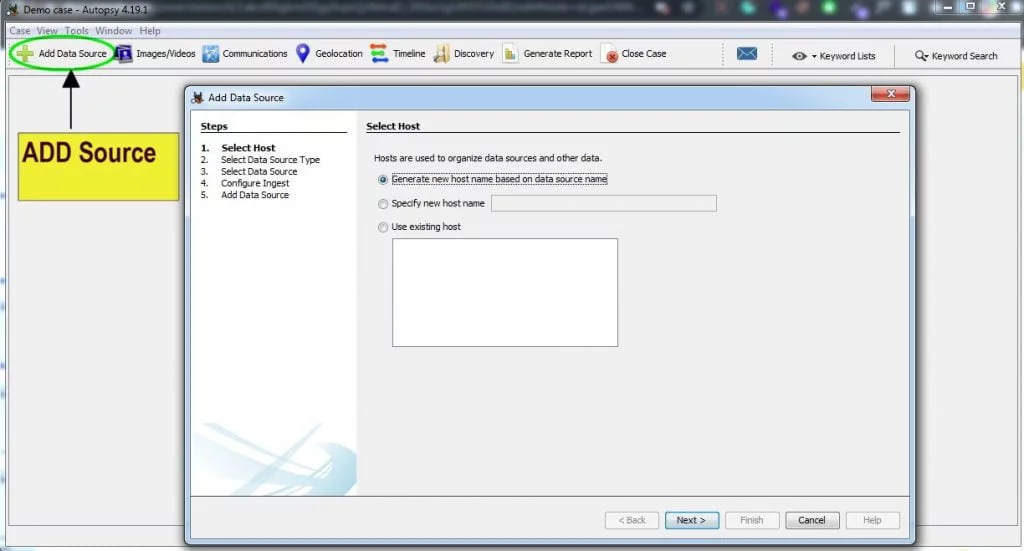Screen dimensions: 1024x551
Task: Click the Finish button
Action: pos(752,520)
